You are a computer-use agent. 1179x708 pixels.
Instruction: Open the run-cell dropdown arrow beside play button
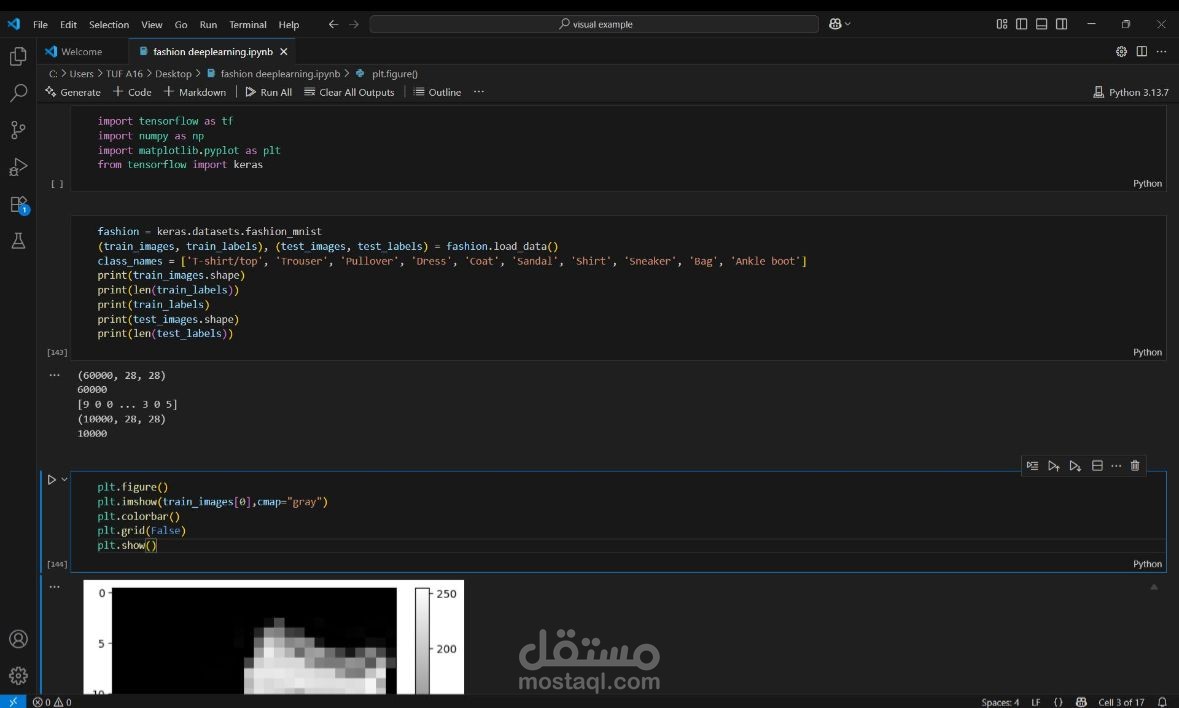[x=65, y=480]
